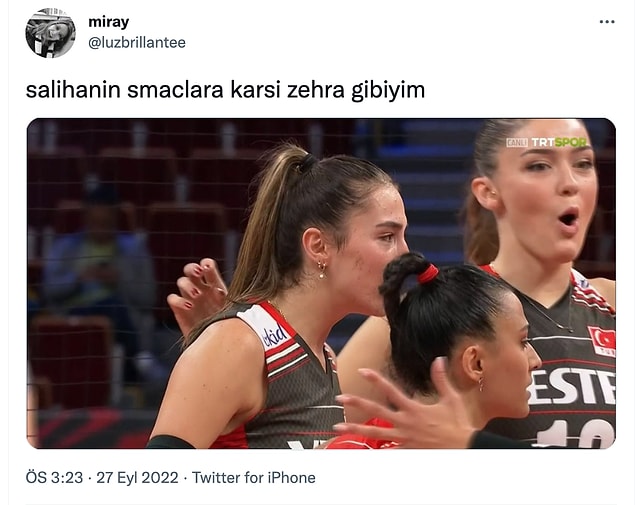Image resolution: width=635 pixels, height=505 pixels.
Task: Open the @luzbrillantee handle
Action: pyautogui.click(x=137, y=43)
